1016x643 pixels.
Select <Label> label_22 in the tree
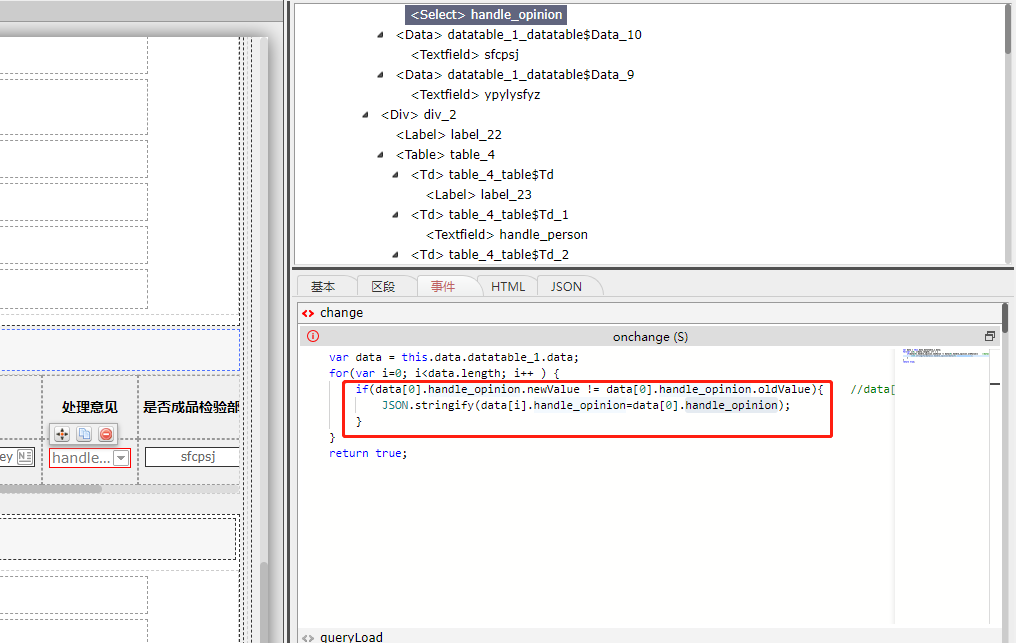click(x=449, y=135)
